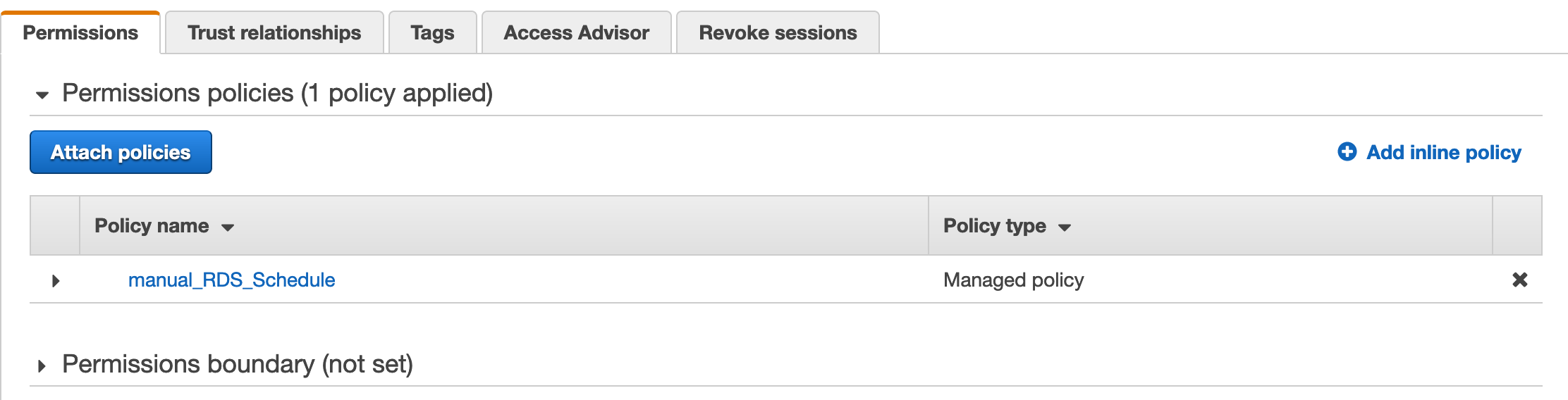Viewport: 1568px width, 400px height.
Task: Click the Policy name sort arrow
Action: tap(228, 227)
